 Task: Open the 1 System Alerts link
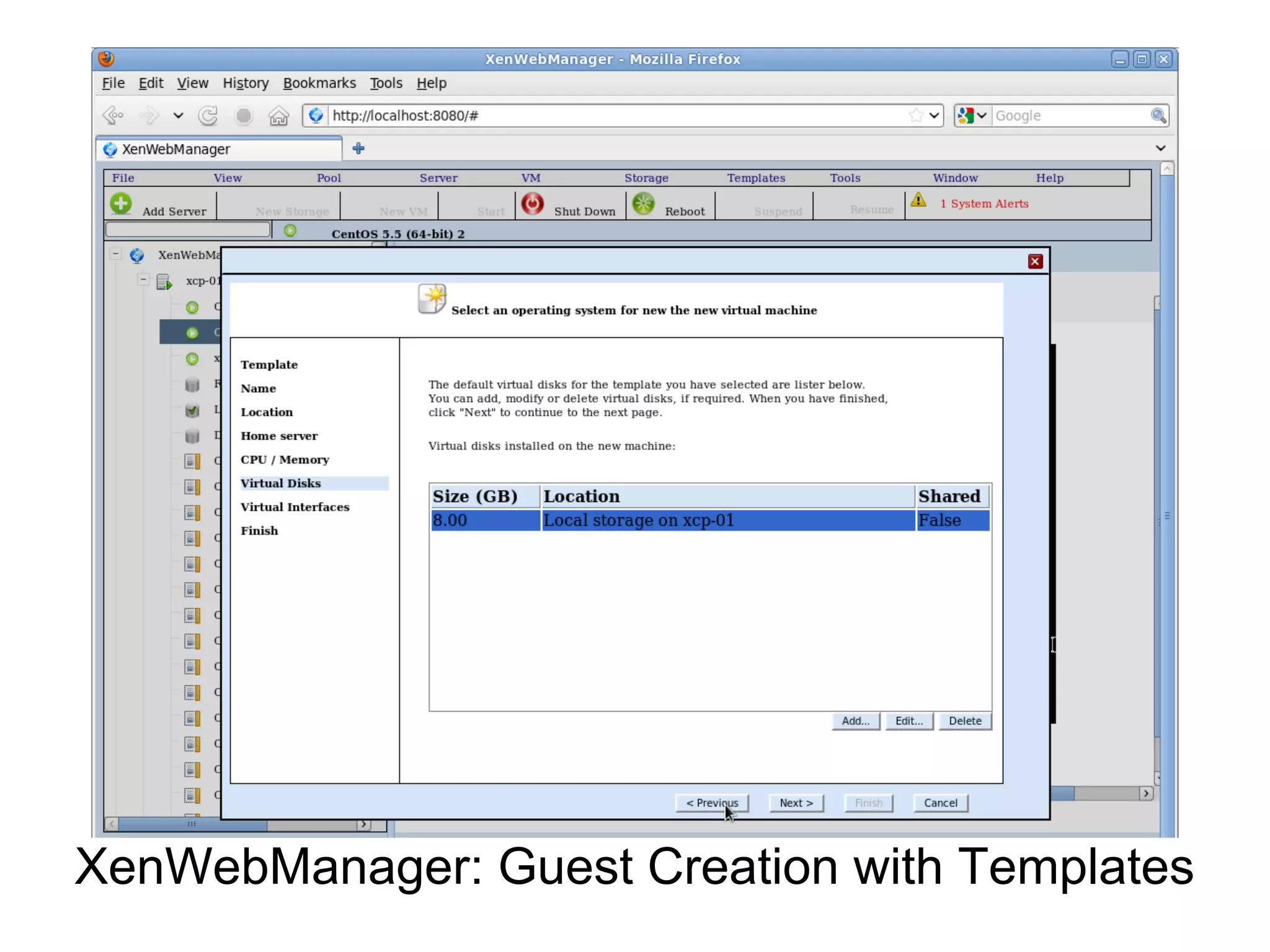tap(984, 203)
